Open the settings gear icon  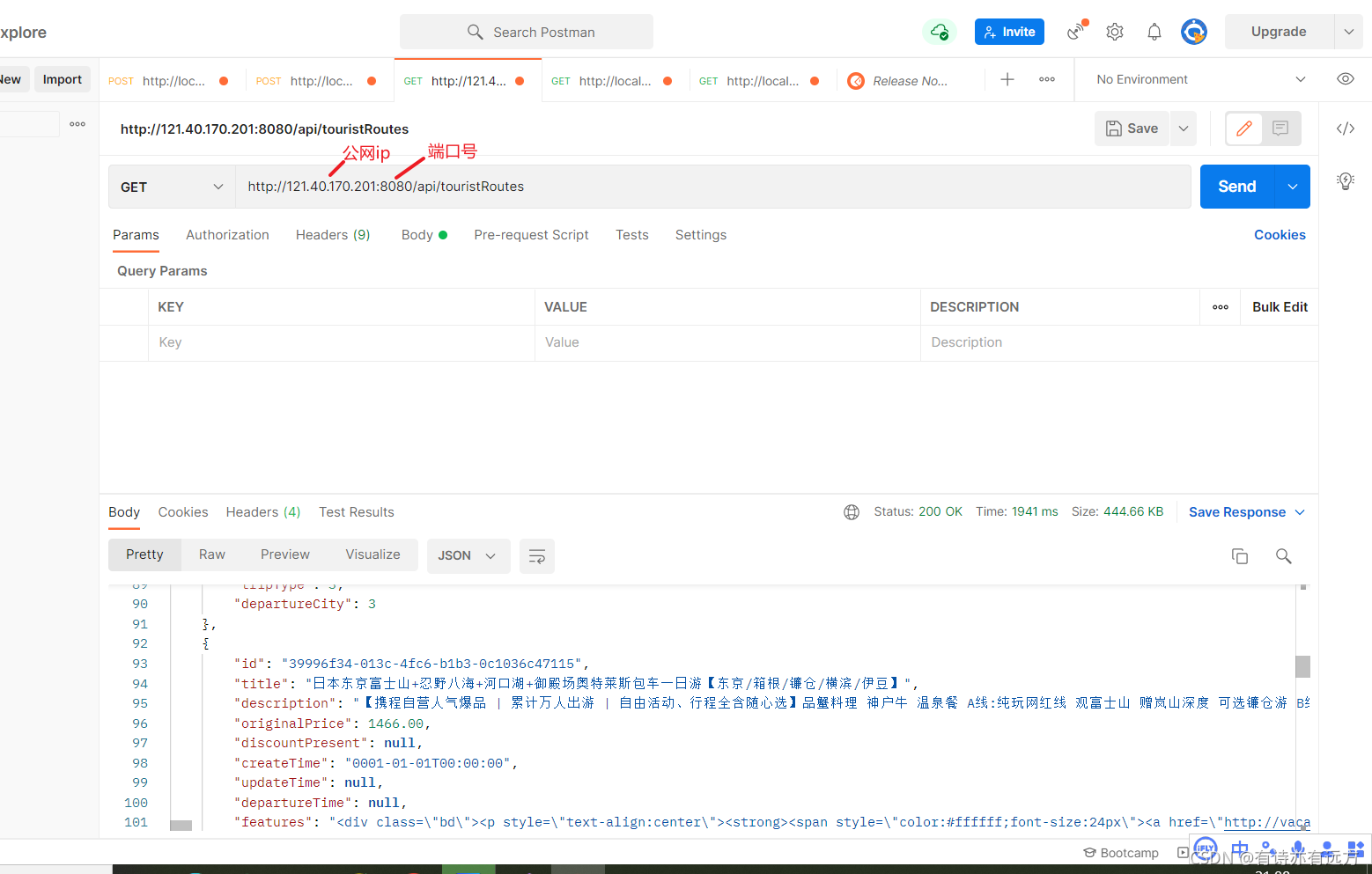click(x=1115, y=32)
